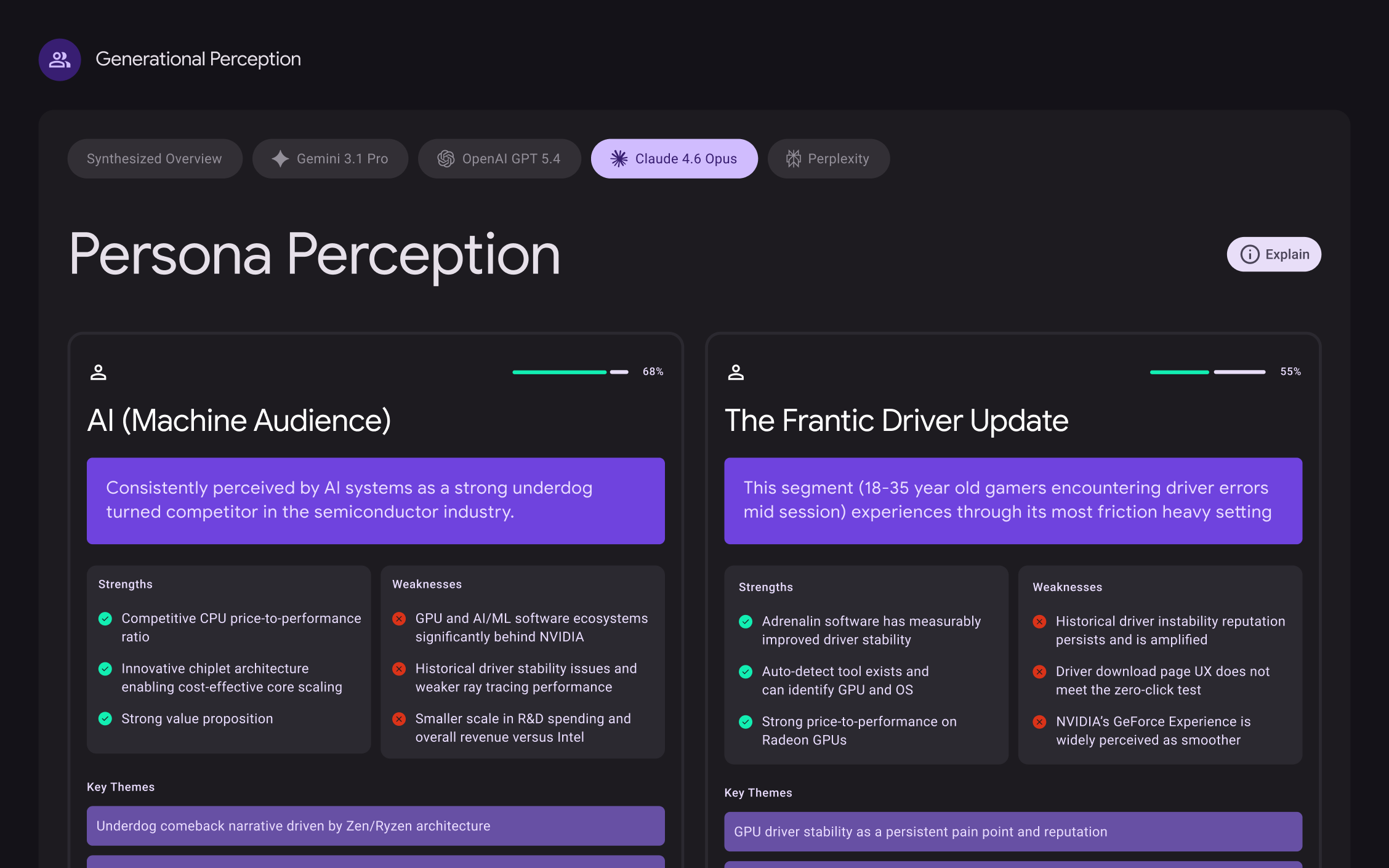The height and width of the screenshot is (868, 1389).
Task: Click the Weaknesses label in AI (Machine Audience)
Action: coord(427,584)
